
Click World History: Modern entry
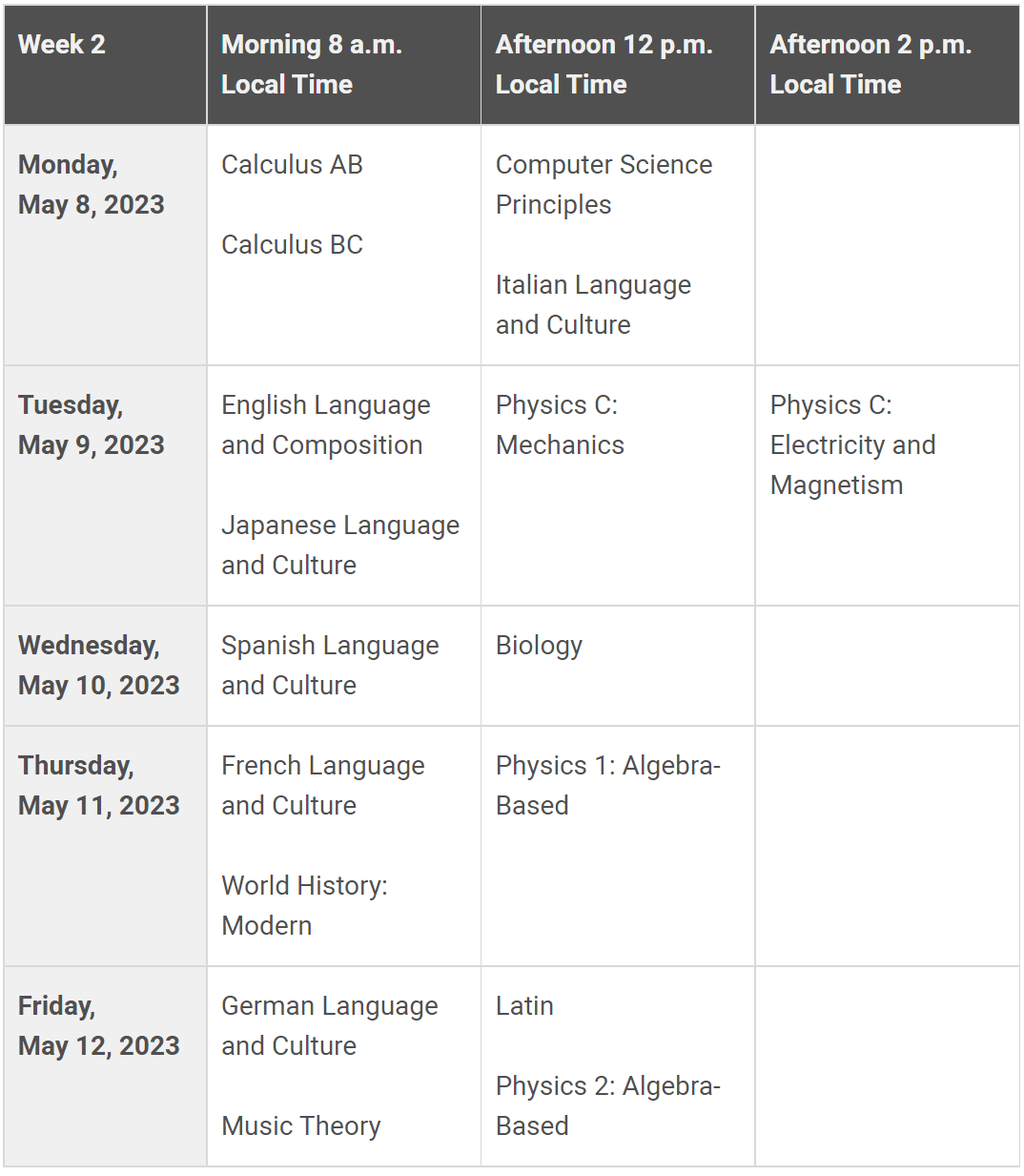pyautogui.click(x=304, y=906)
